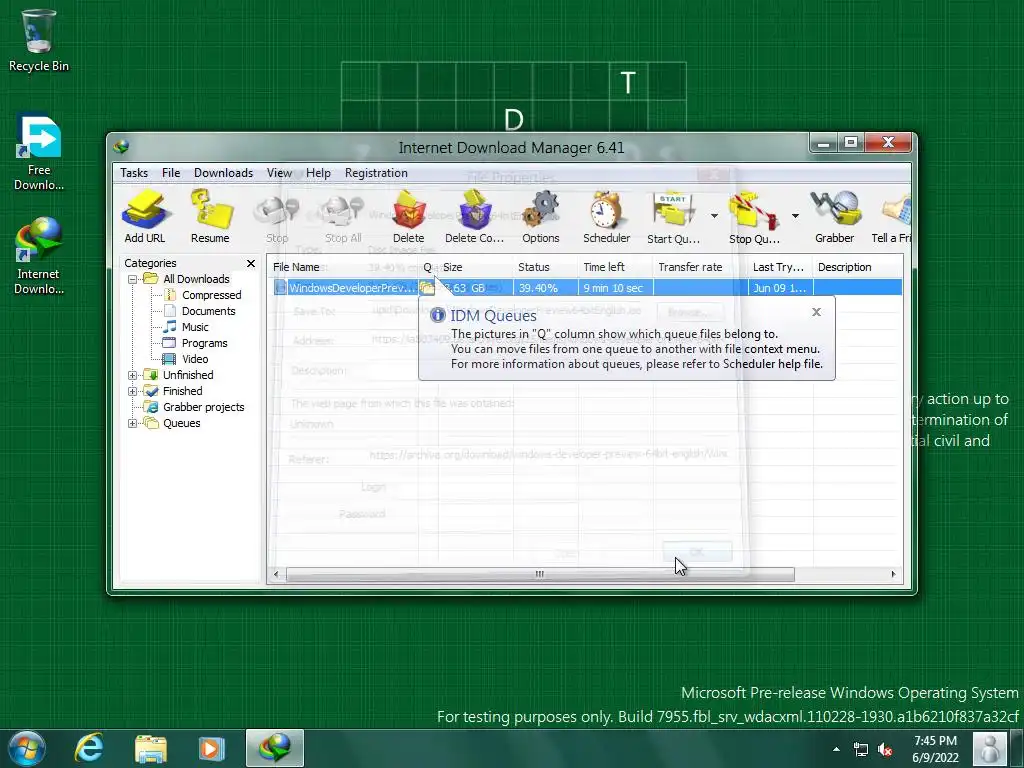Click the scrollbar left arrow
Screen dimensions: 1024x768
(276, 575)
